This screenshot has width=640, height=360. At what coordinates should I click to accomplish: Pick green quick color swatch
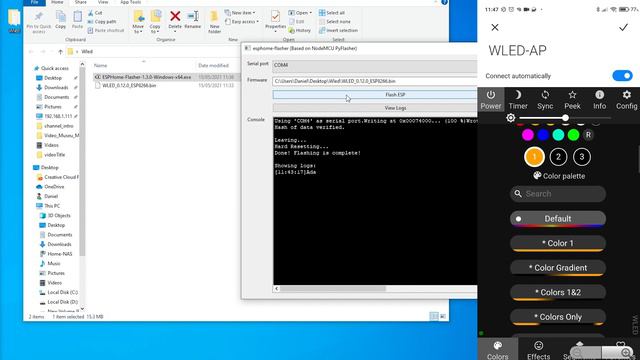tap(573, 135)
